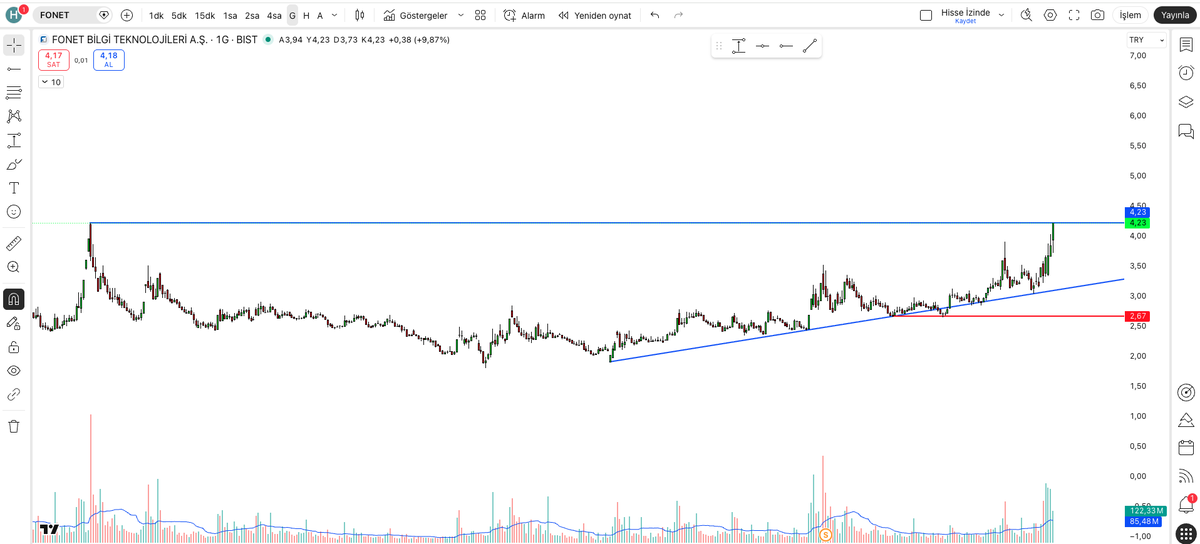Open the chat panel icon

click(x=1186, y=131)
